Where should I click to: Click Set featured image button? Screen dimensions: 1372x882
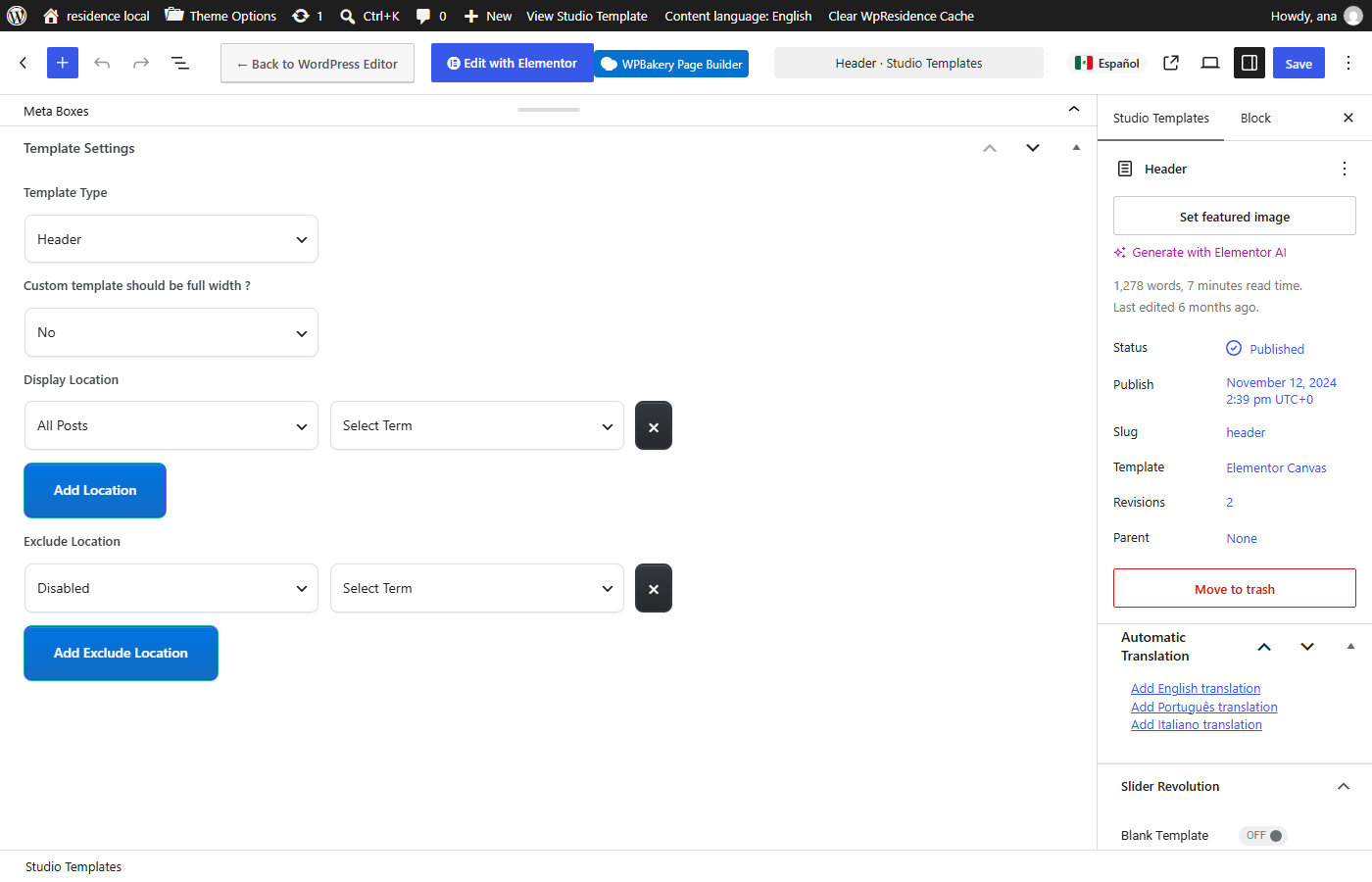coord(1235,217)
